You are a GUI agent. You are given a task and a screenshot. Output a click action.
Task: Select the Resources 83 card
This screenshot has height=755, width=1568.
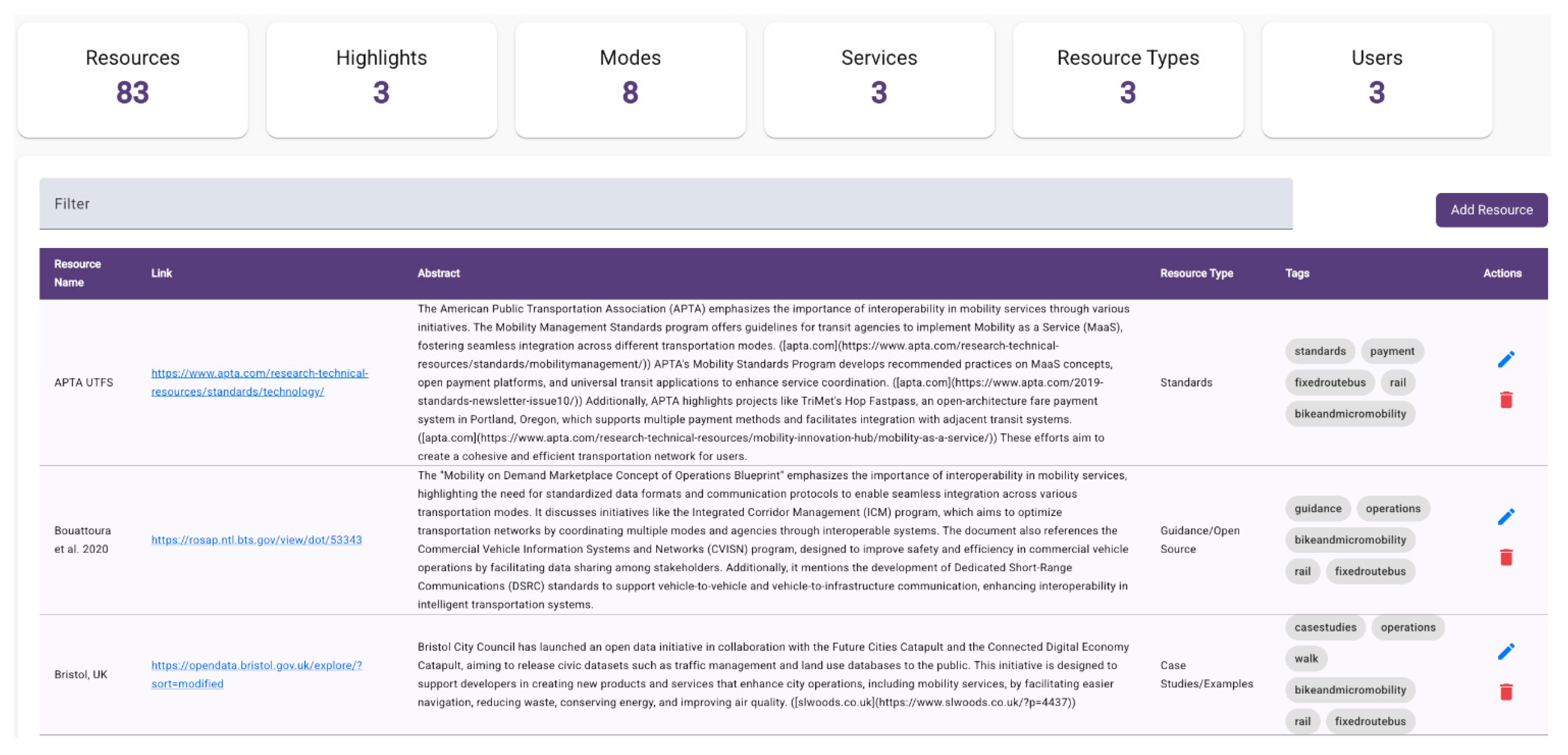pyautogui.click(x=133, y=79)
